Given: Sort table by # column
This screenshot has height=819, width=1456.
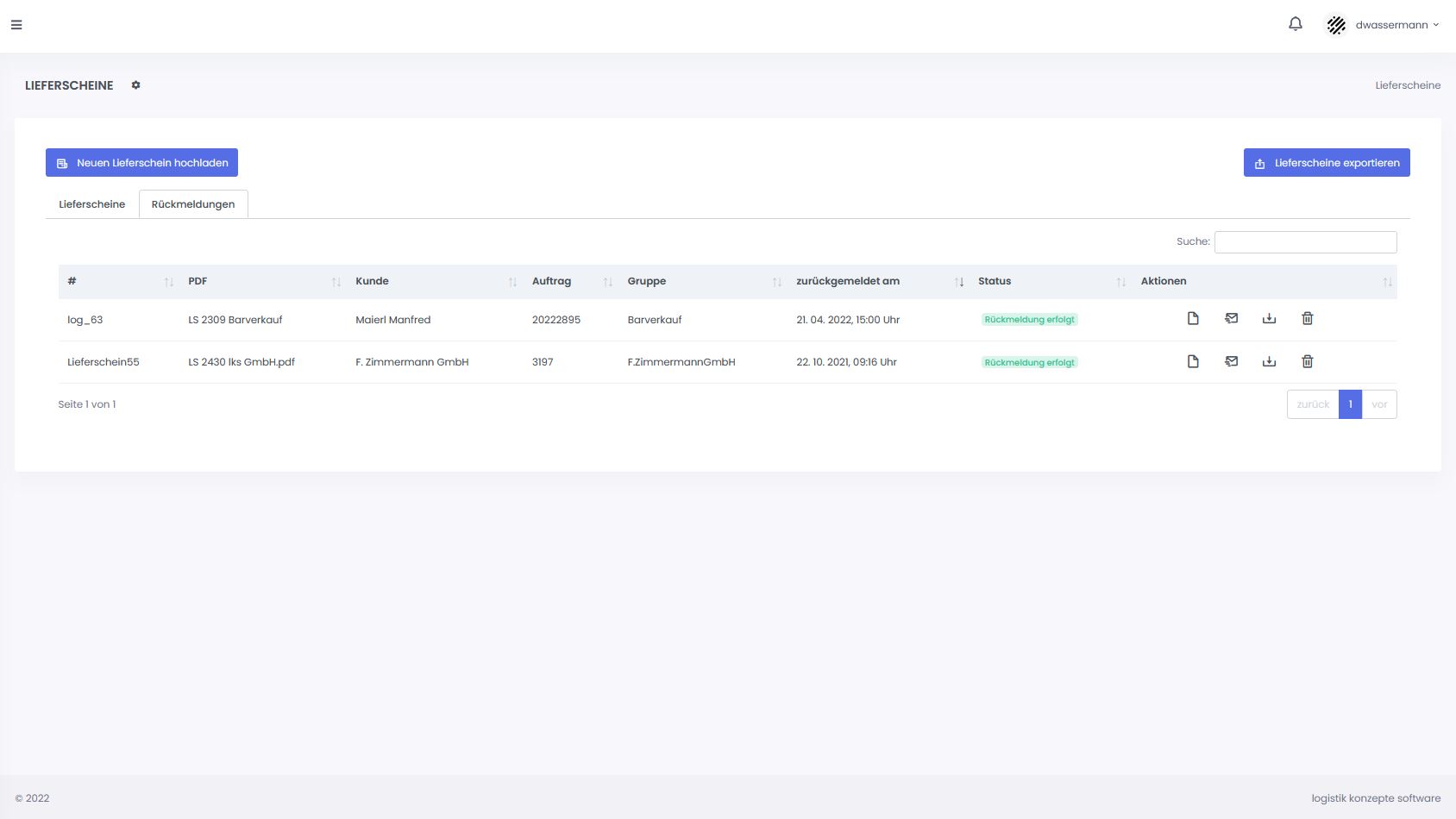Looking at the screenshot, I should pos(118,282).
